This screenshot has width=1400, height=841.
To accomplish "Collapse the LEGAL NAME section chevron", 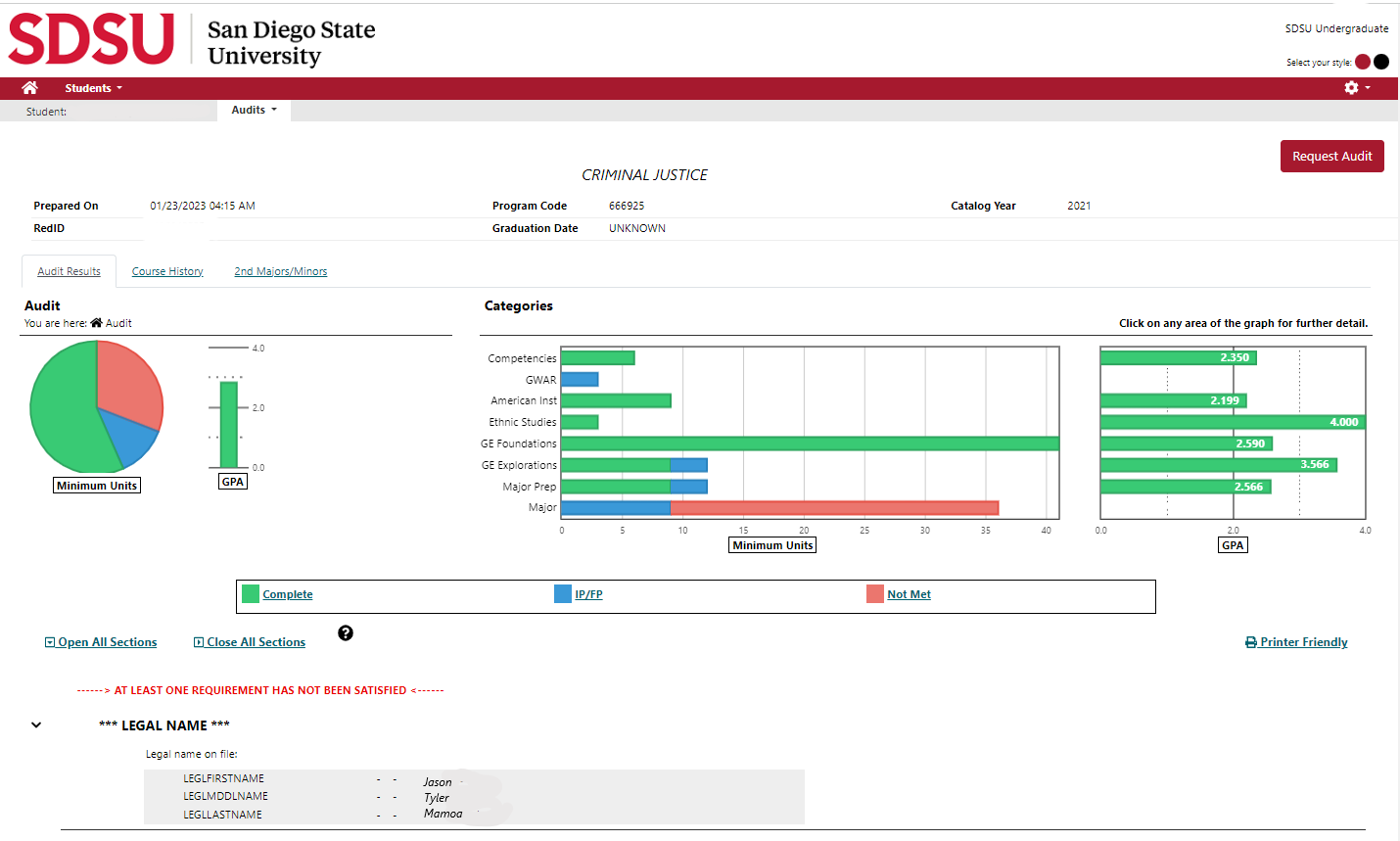I will click(x=36, y=725).
